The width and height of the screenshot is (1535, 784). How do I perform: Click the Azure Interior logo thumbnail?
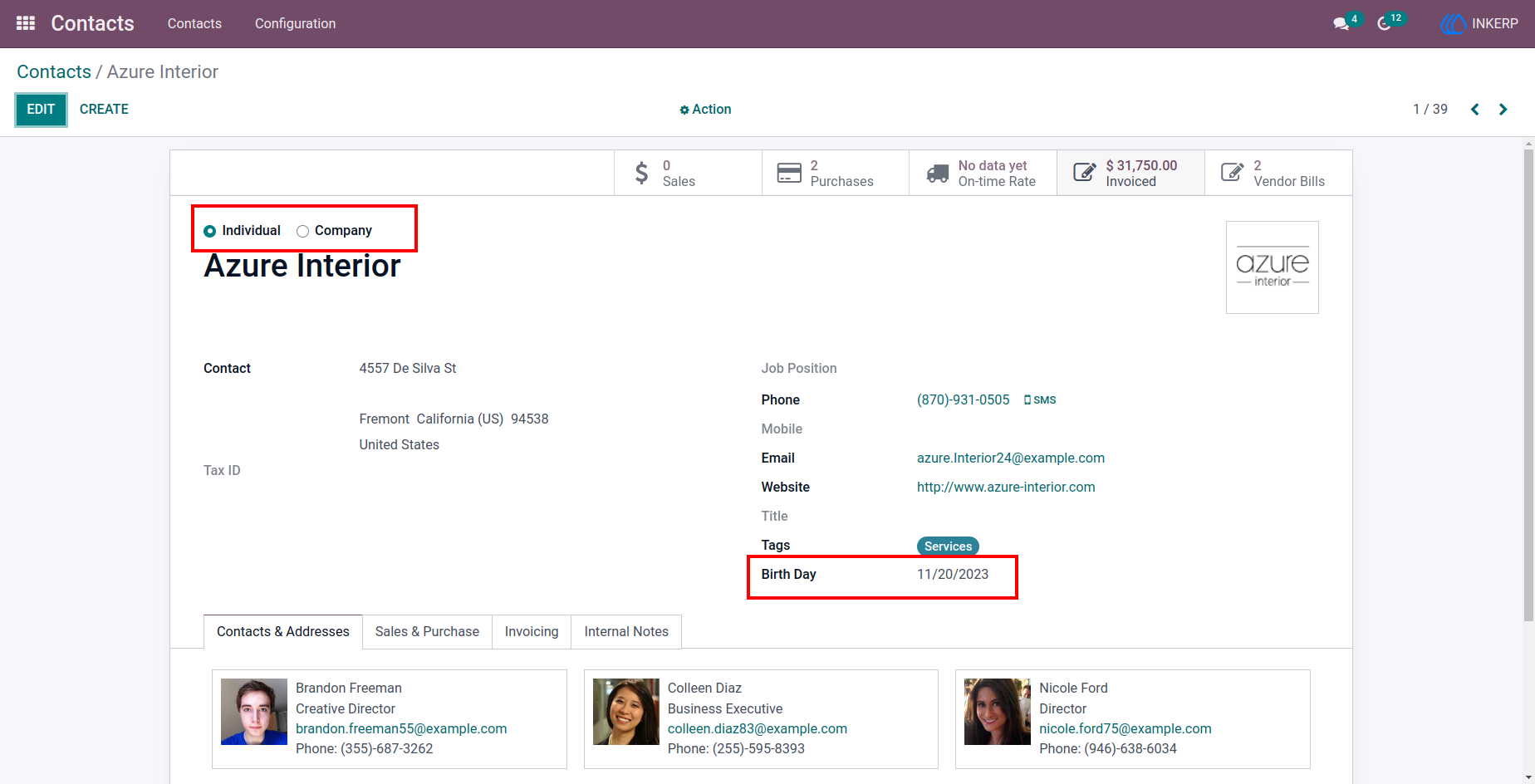(x=1273, y=267)
